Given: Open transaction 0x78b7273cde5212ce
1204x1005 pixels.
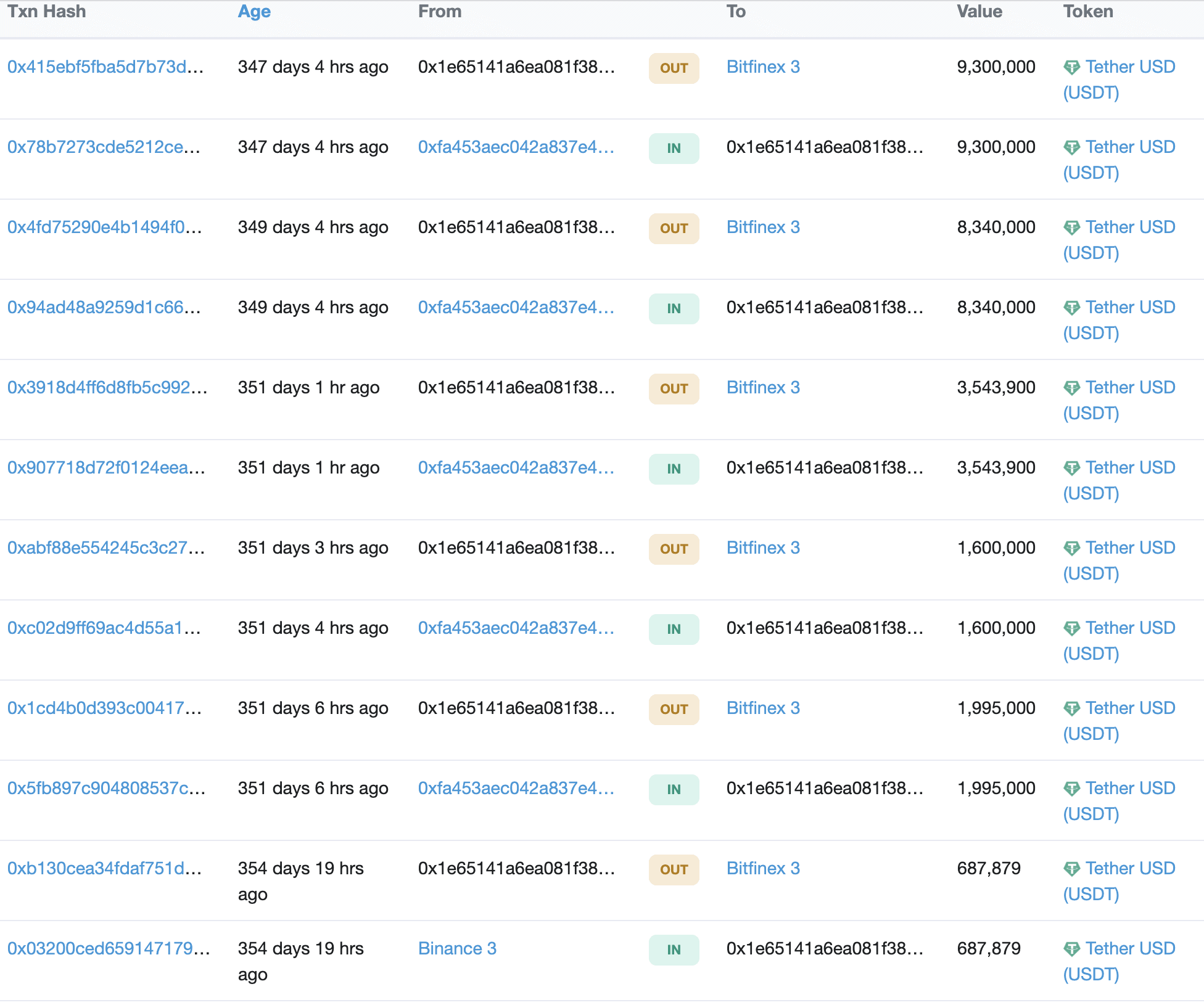Looking at the screenshot, I should [x=104, y=147].
